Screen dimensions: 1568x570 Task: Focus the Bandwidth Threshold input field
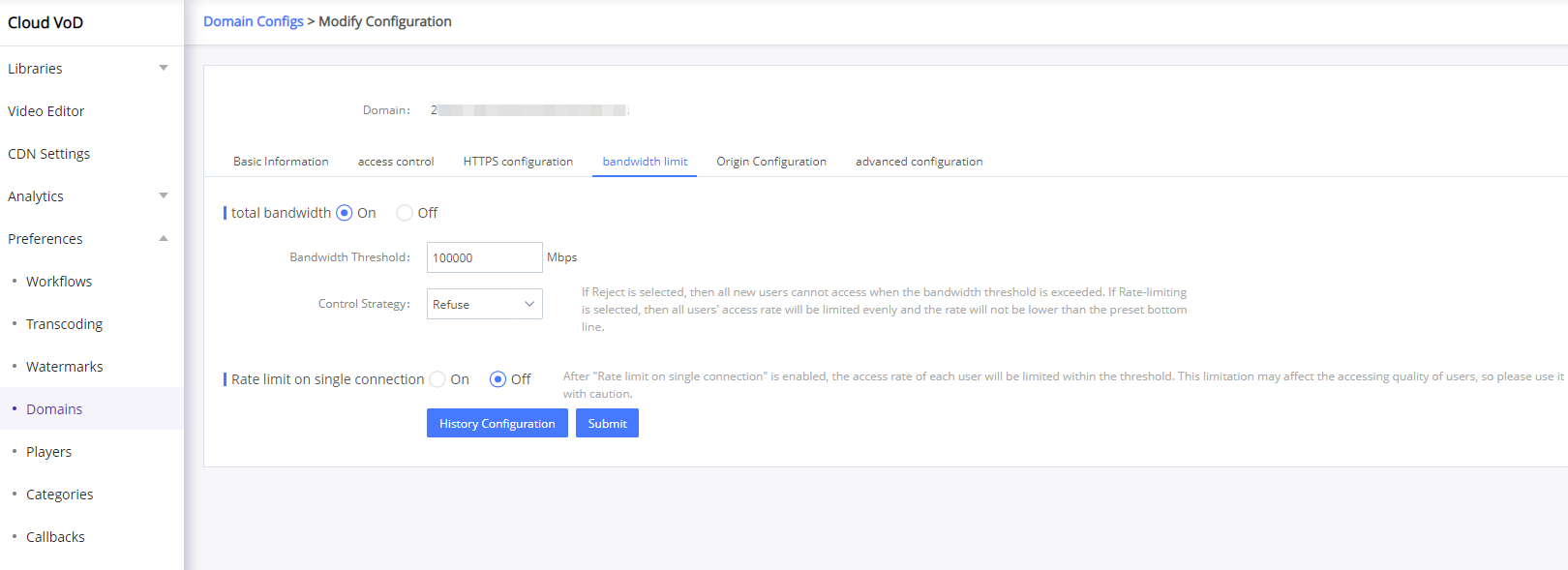point(485,257)
